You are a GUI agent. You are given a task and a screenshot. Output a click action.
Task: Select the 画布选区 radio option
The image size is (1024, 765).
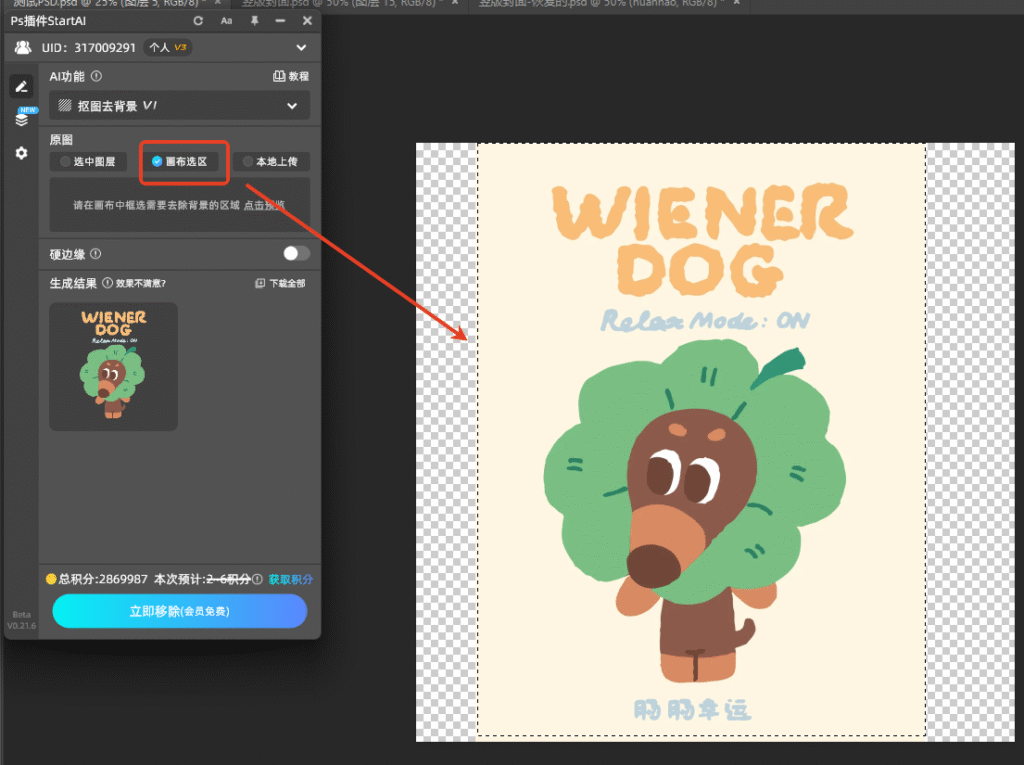tap(179, 161)
